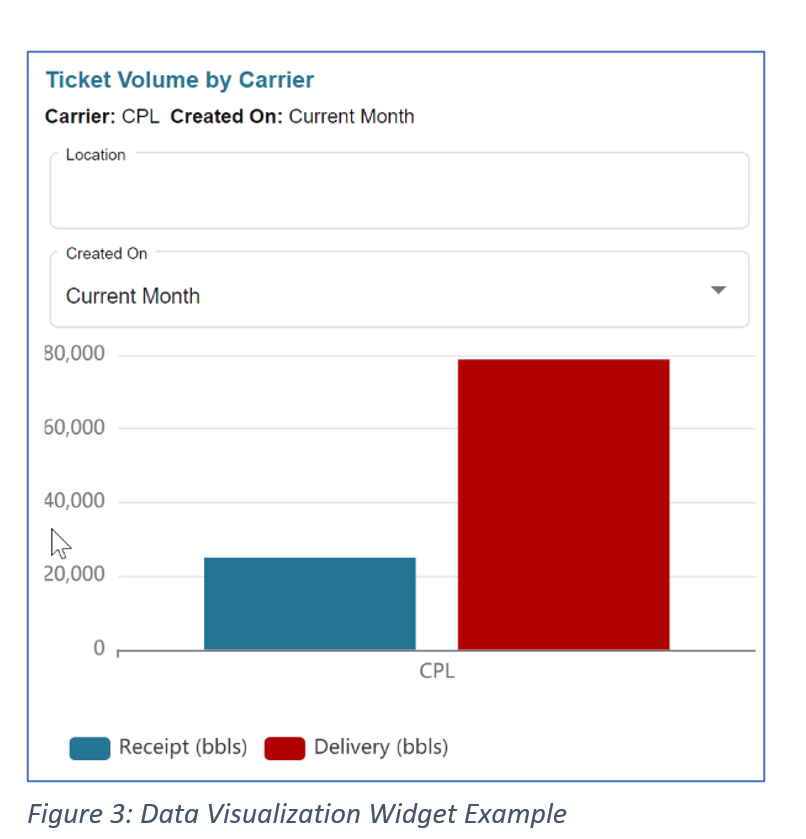This screenshot has width=806, height=839.
Task: Click the bold Created On: summary text
Action: (227, 117)
